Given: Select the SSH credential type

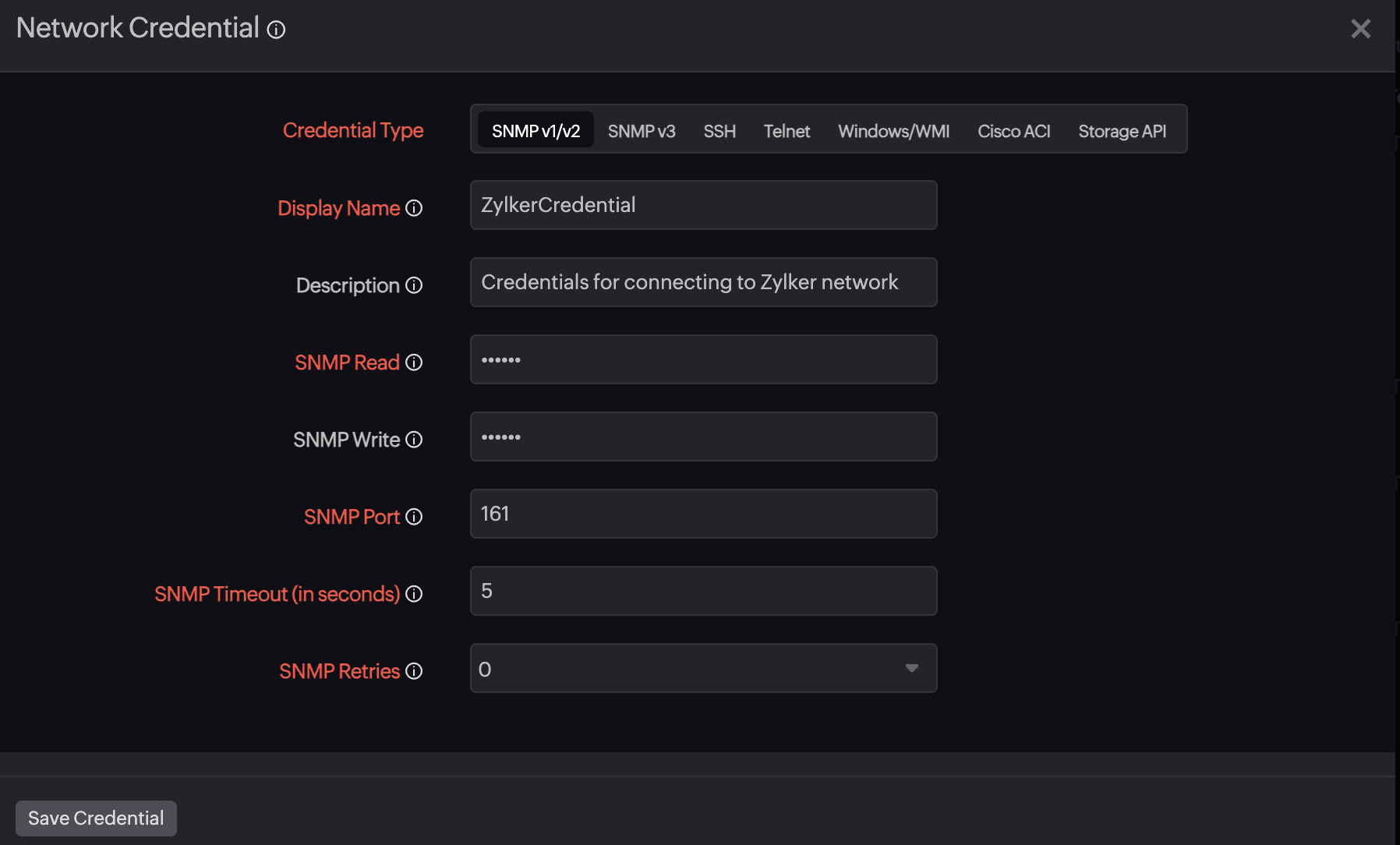Looking at the screenshot, I should coord(719,131).
